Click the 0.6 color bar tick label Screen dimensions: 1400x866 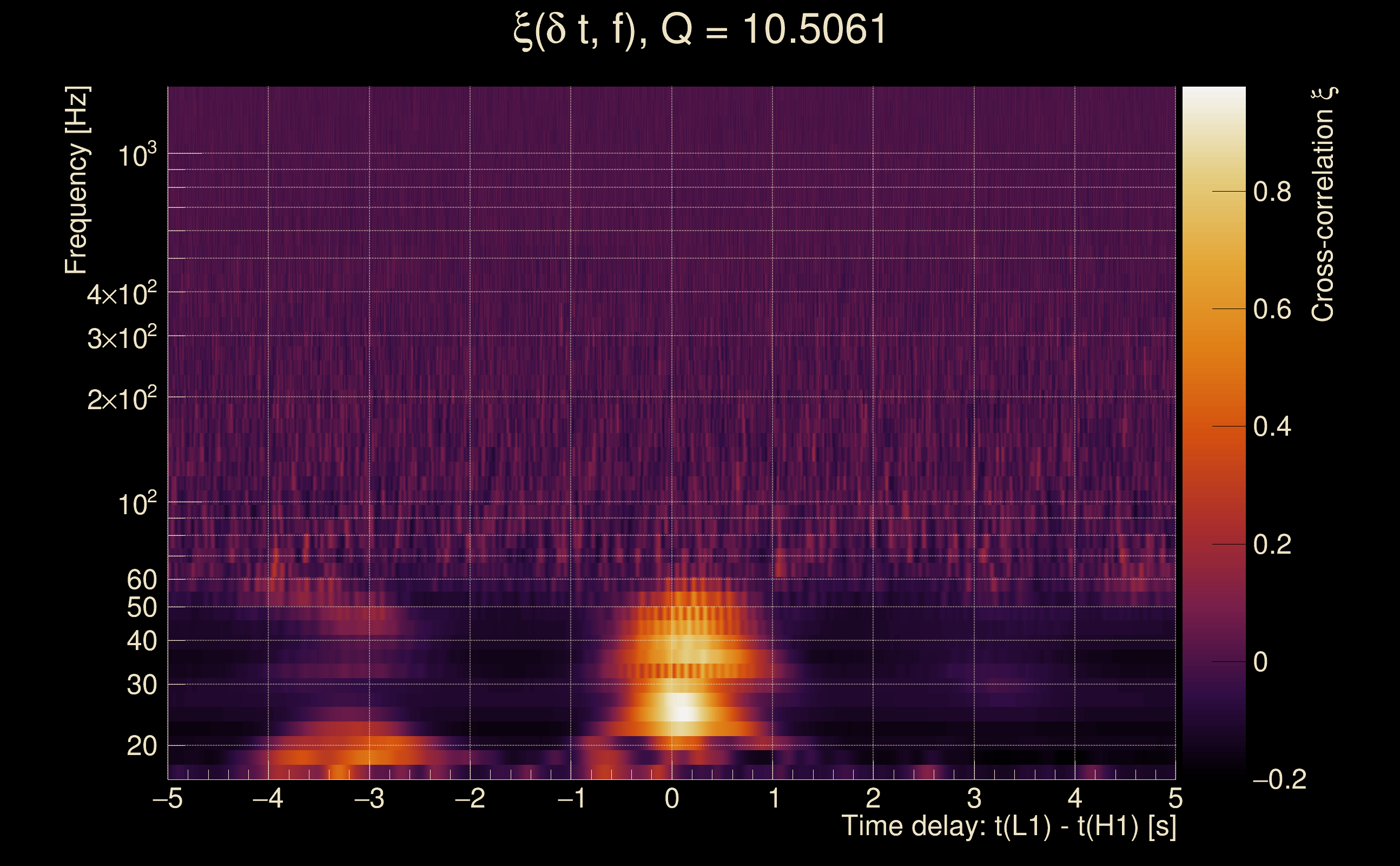pos(1272,309)
